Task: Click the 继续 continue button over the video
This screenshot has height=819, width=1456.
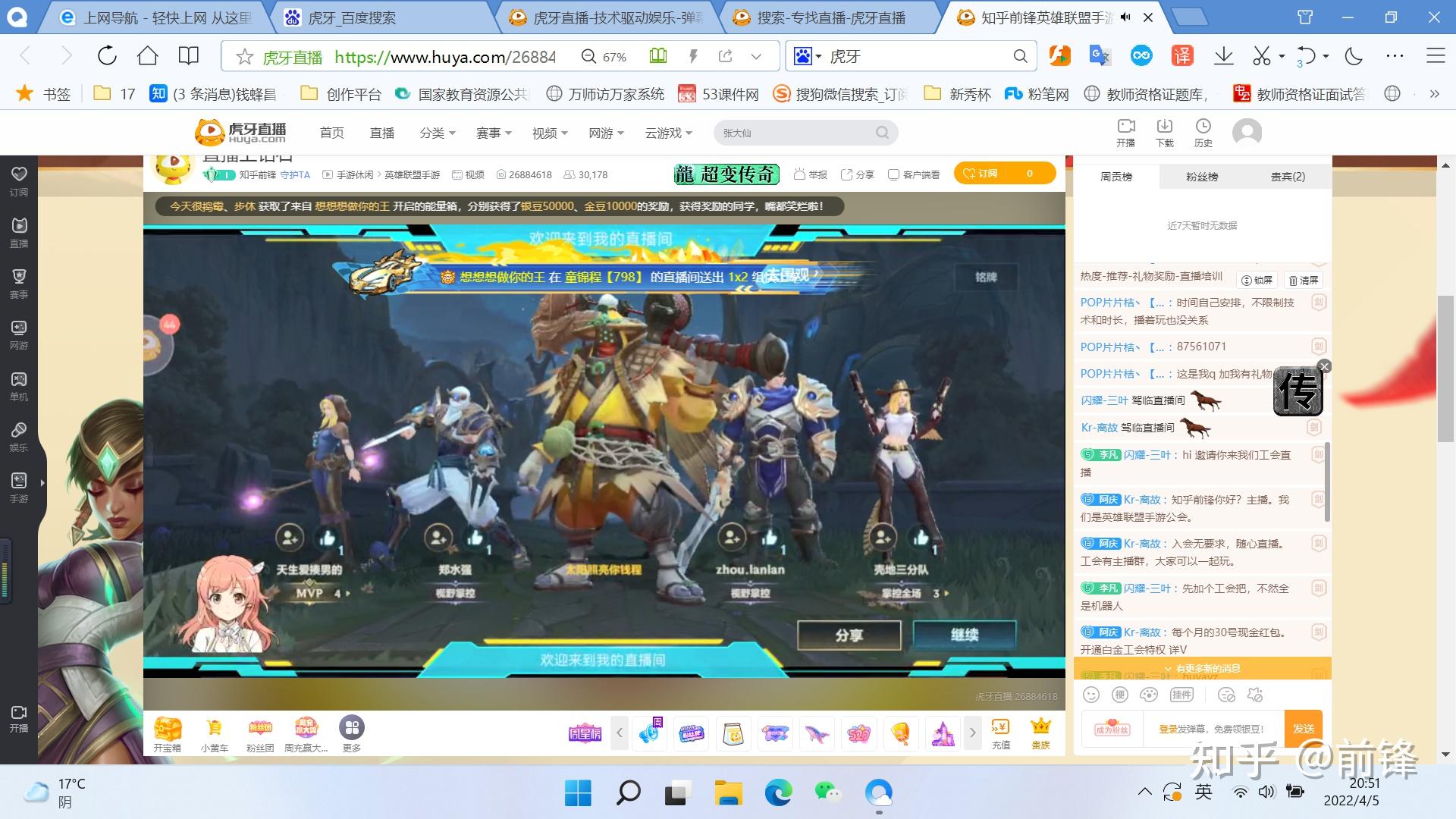Action: (964, 635)
